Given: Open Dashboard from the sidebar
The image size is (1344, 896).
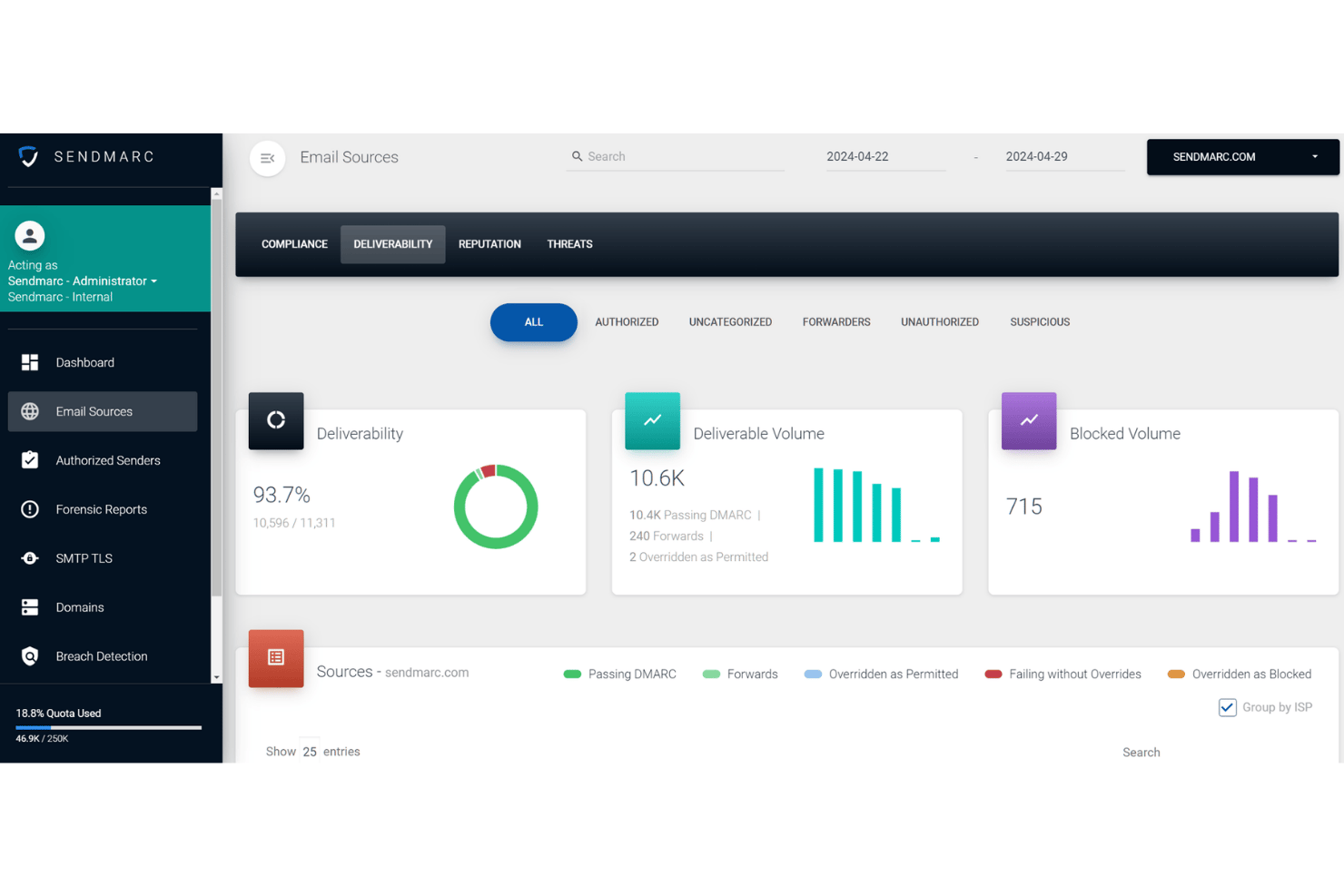Looking at the screenshot, I should click(x=103, y=362).
